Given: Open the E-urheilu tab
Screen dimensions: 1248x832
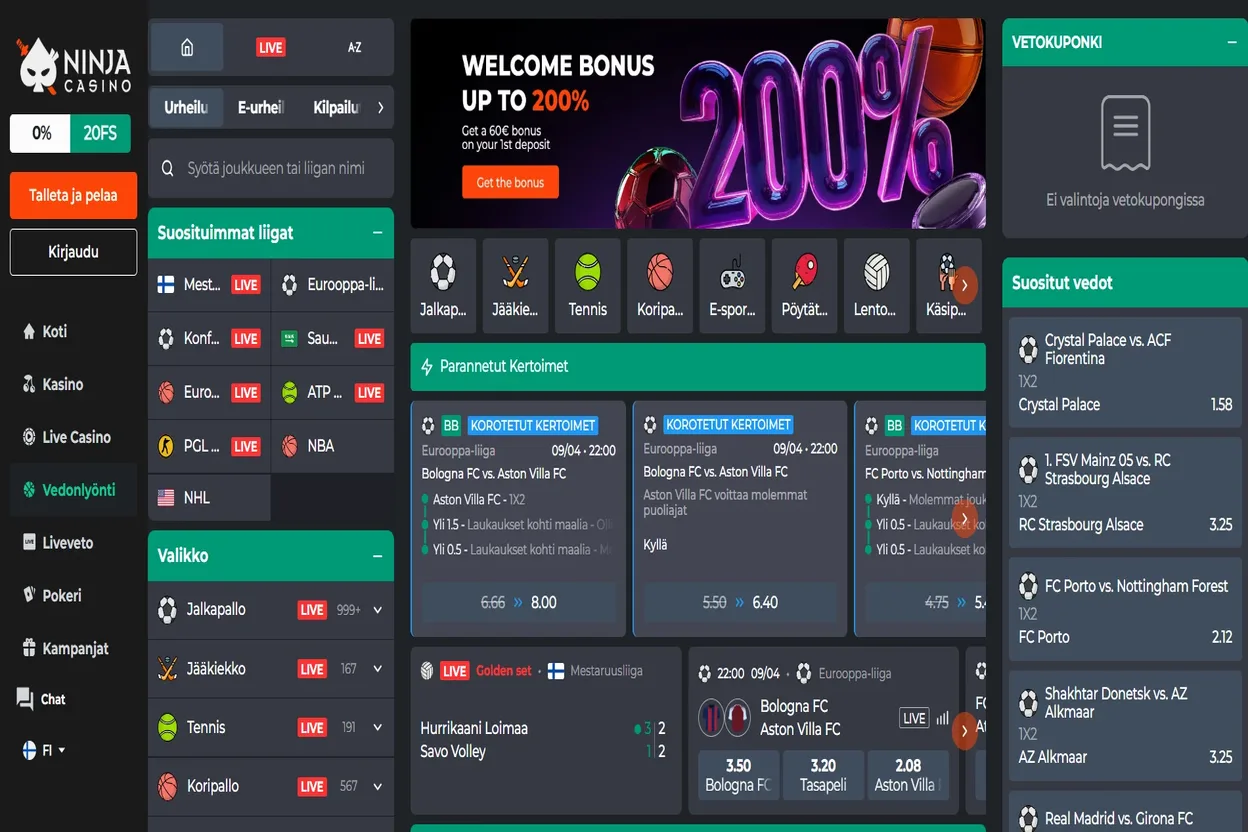Looking at the screenshot, I should click(260, 108).
